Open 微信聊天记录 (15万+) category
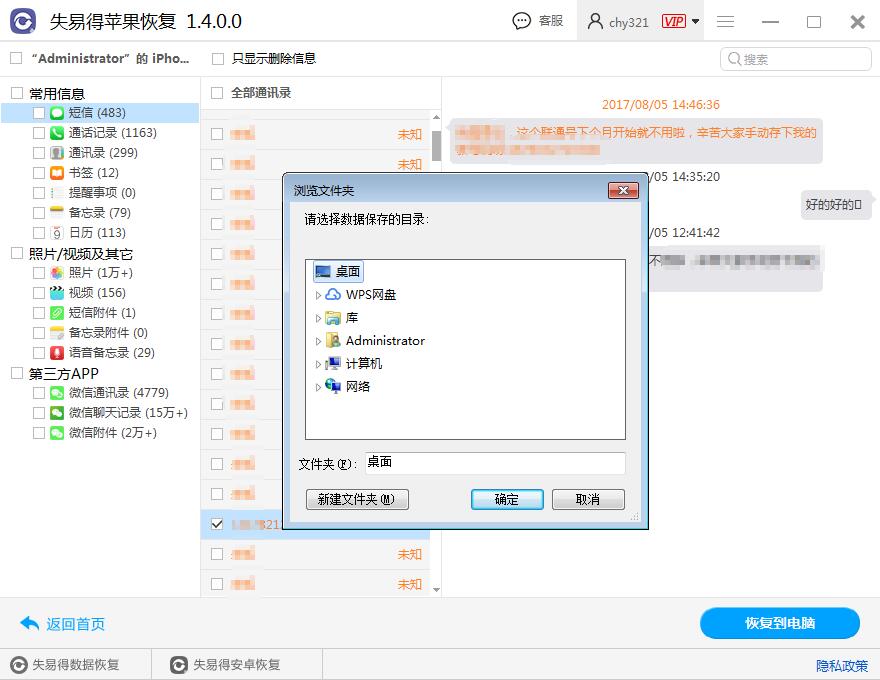 click(x=128, y=413)
